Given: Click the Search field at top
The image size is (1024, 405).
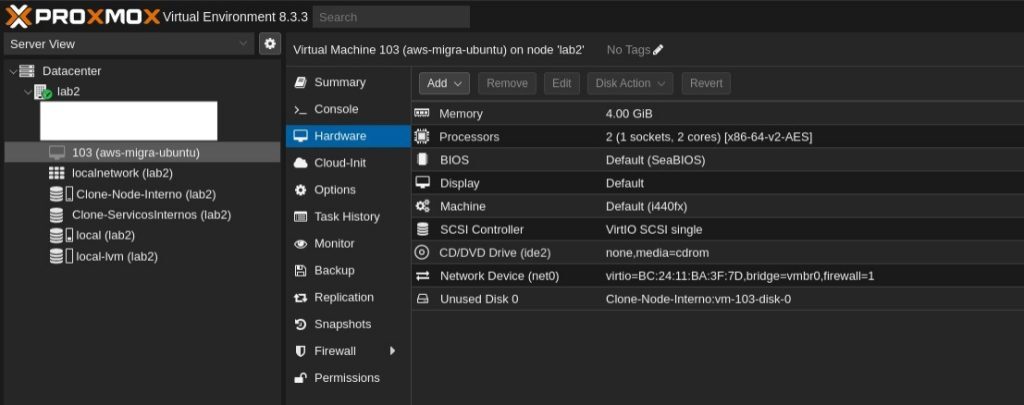Looking at the screenshot, I should (390, 17).
